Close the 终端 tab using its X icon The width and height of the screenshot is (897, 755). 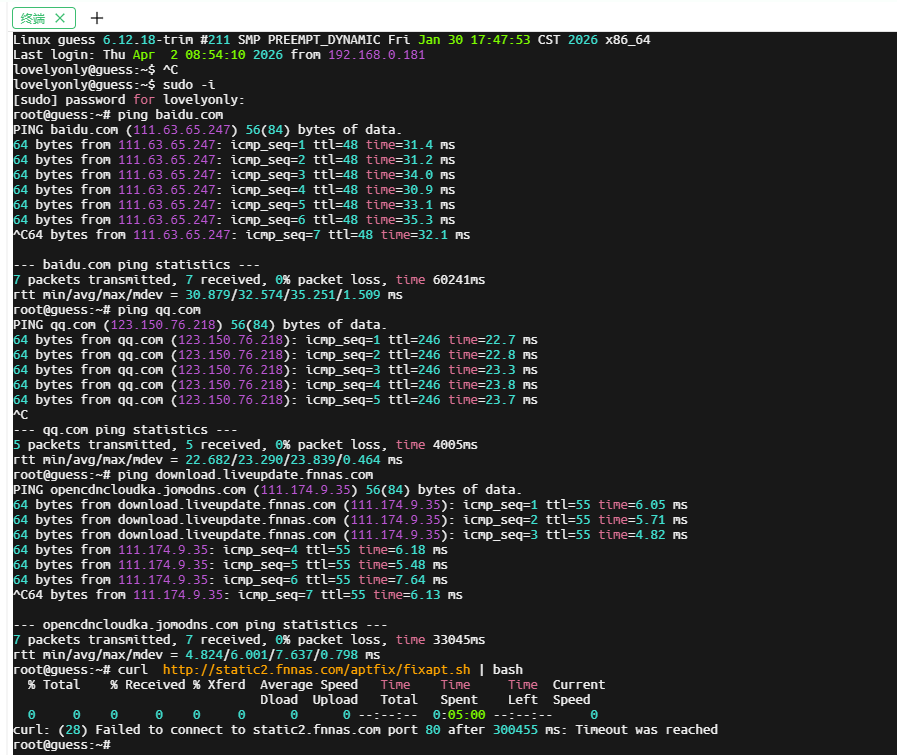coord(62,18)
